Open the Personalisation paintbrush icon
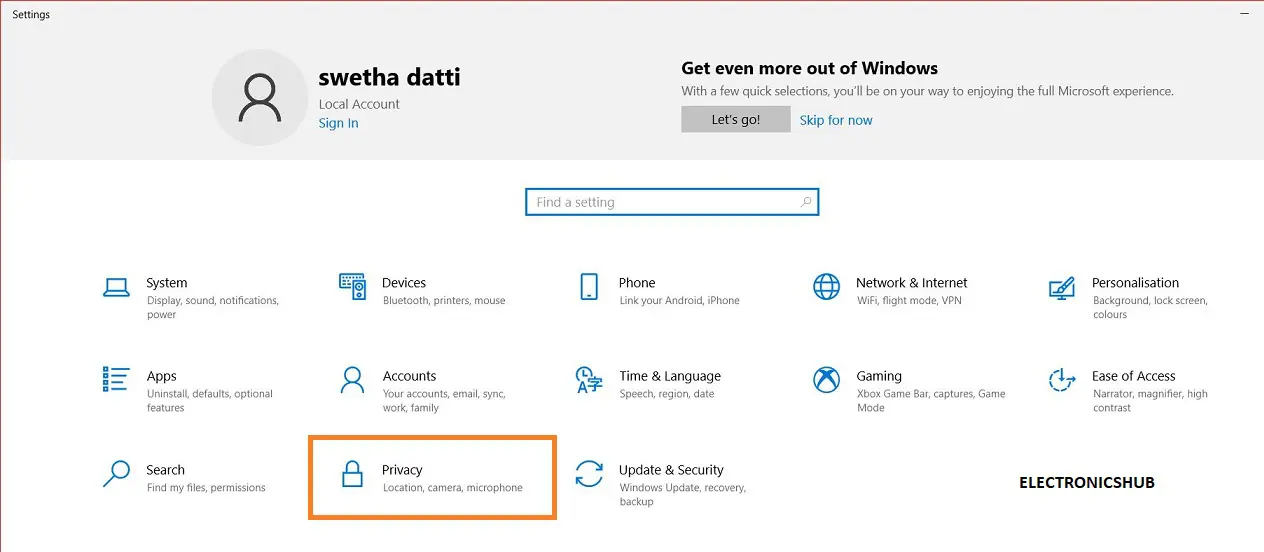Screen dimensions: 1264x552 coord(1061,288)
